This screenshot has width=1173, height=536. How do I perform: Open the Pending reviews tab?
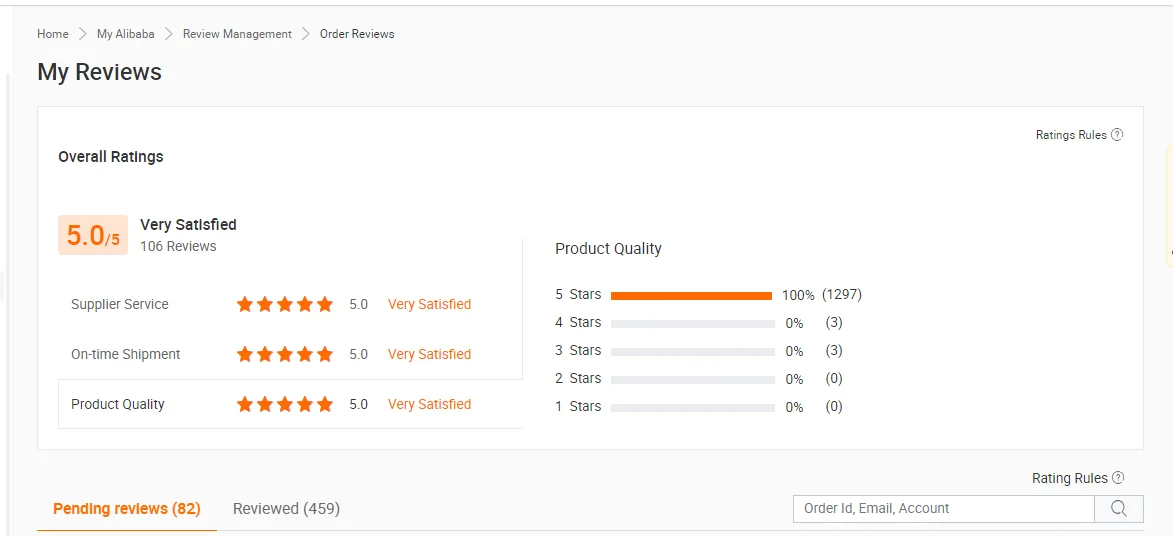point(127,508)
